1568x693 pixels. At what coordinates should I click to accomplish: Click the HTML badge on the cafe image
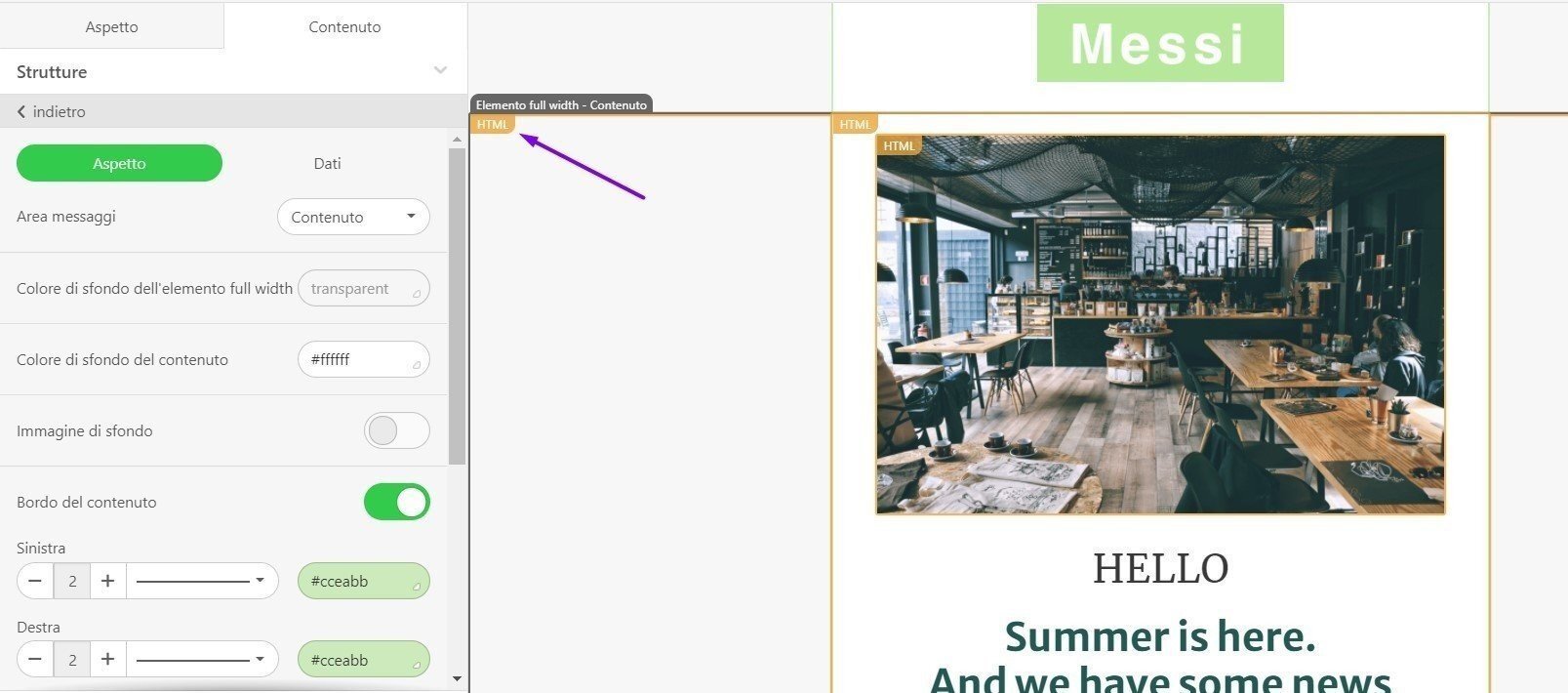point(899,145)
